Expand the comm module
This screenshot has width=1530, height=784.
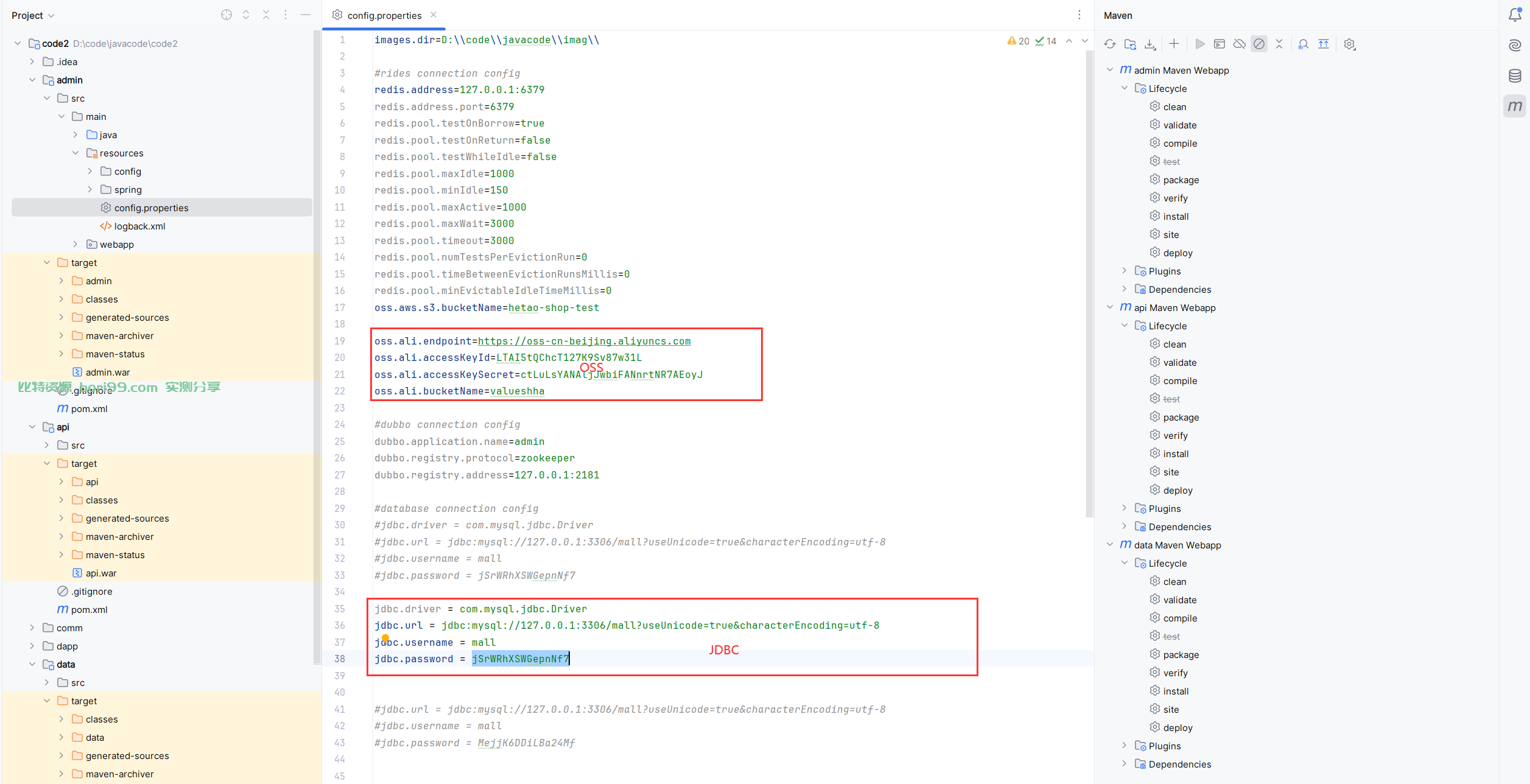[x=32, y=628]
